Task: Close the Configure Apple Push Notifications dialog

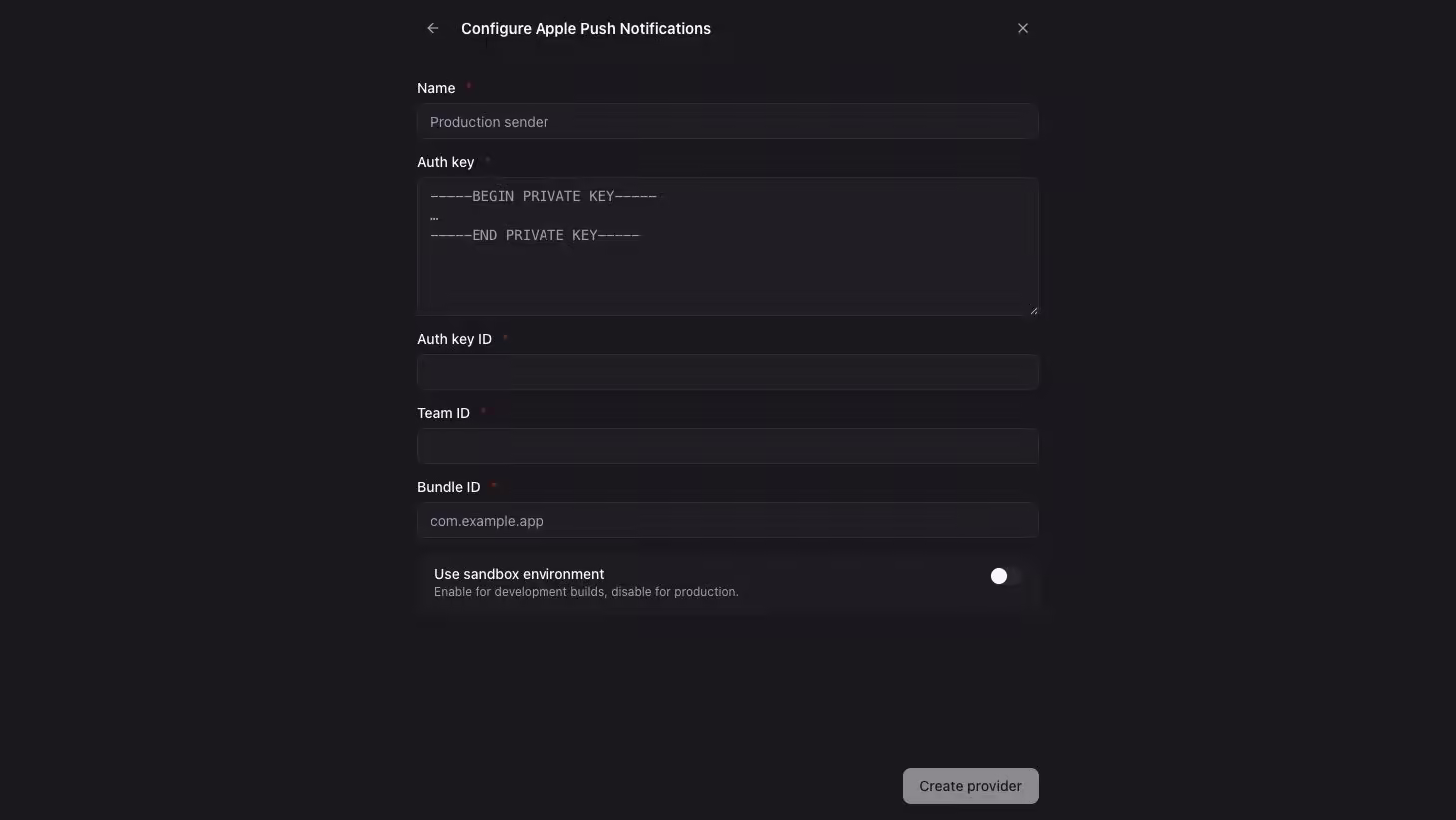Action: click(1023, 28)
